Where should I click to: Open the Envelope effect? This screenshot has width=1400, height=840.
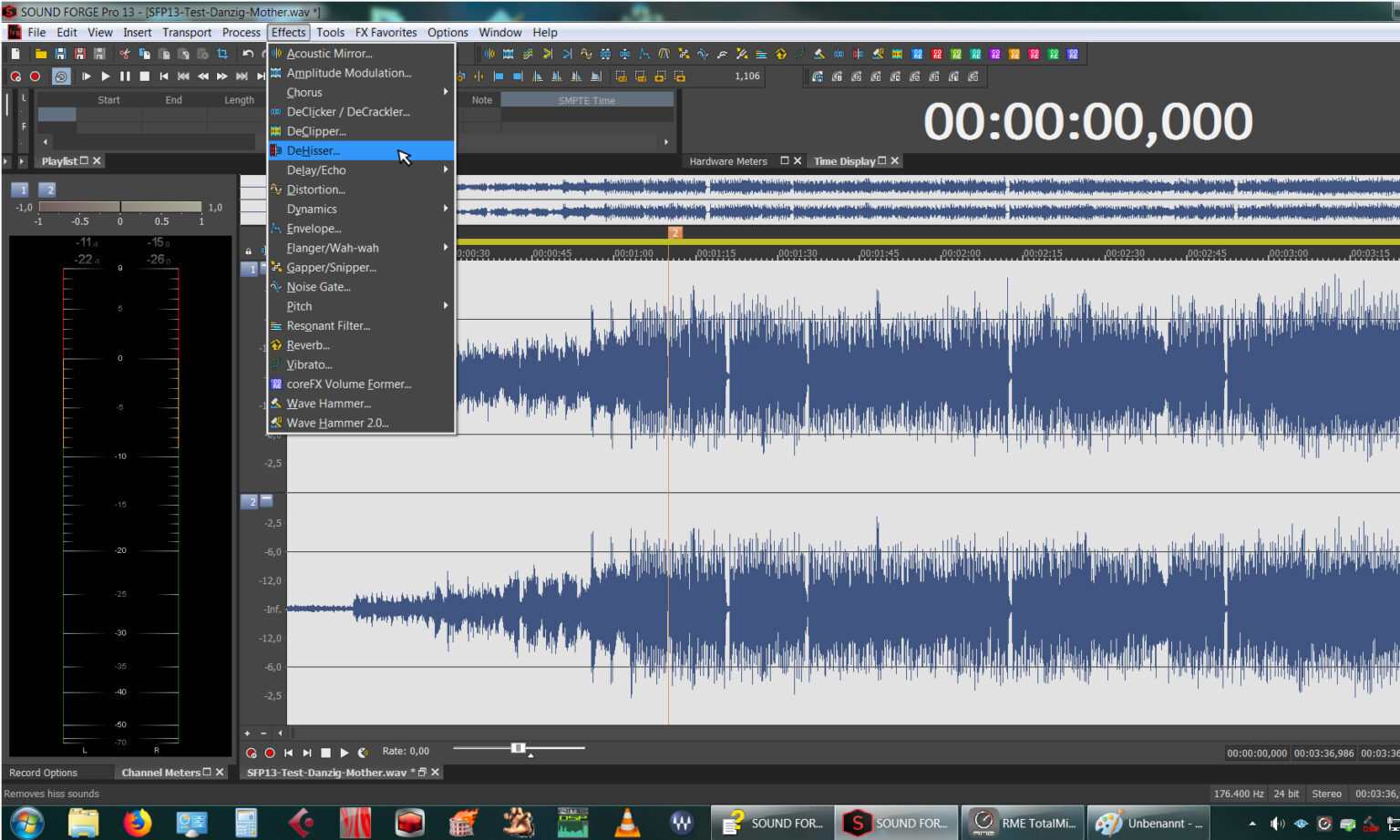click(x=361, y=229)
